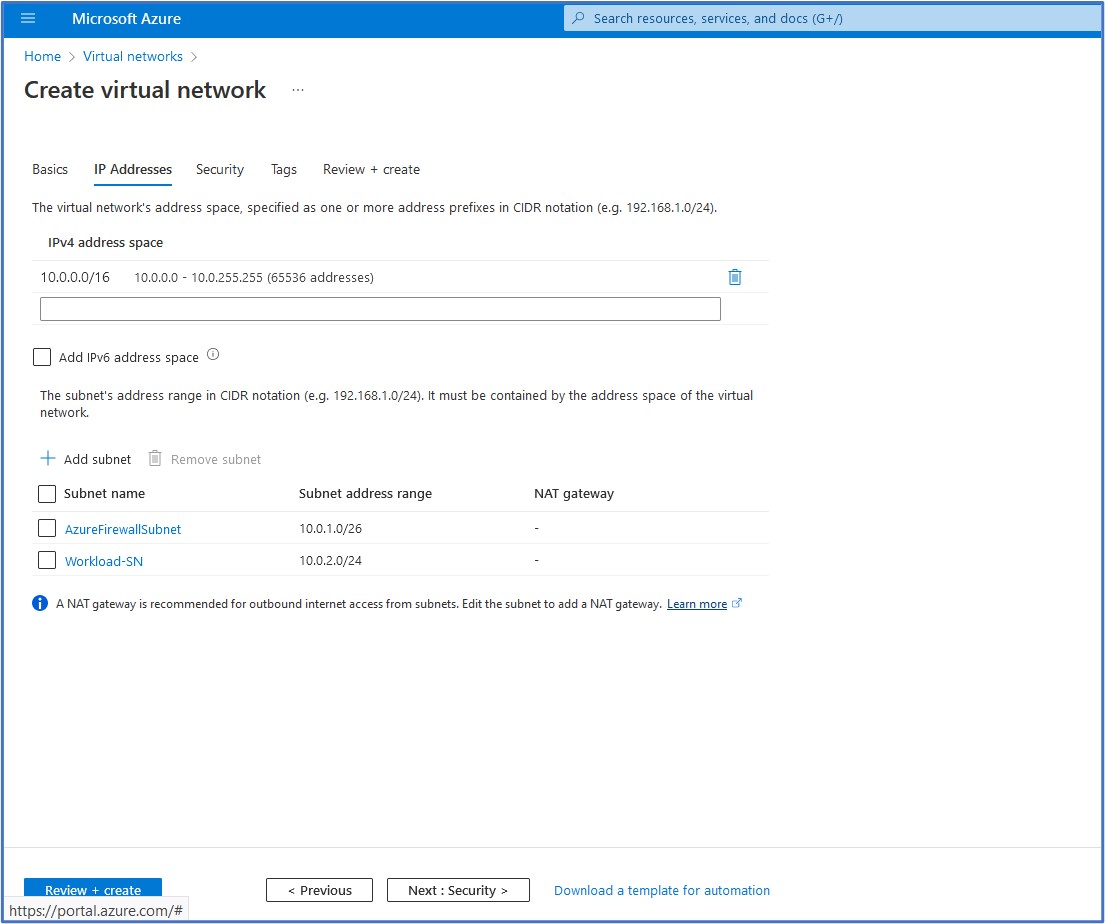Click the Remove subnet trash icon
Image resolution: width=1105 pixels, height=924 pixels.
click(x=155, y=459)
